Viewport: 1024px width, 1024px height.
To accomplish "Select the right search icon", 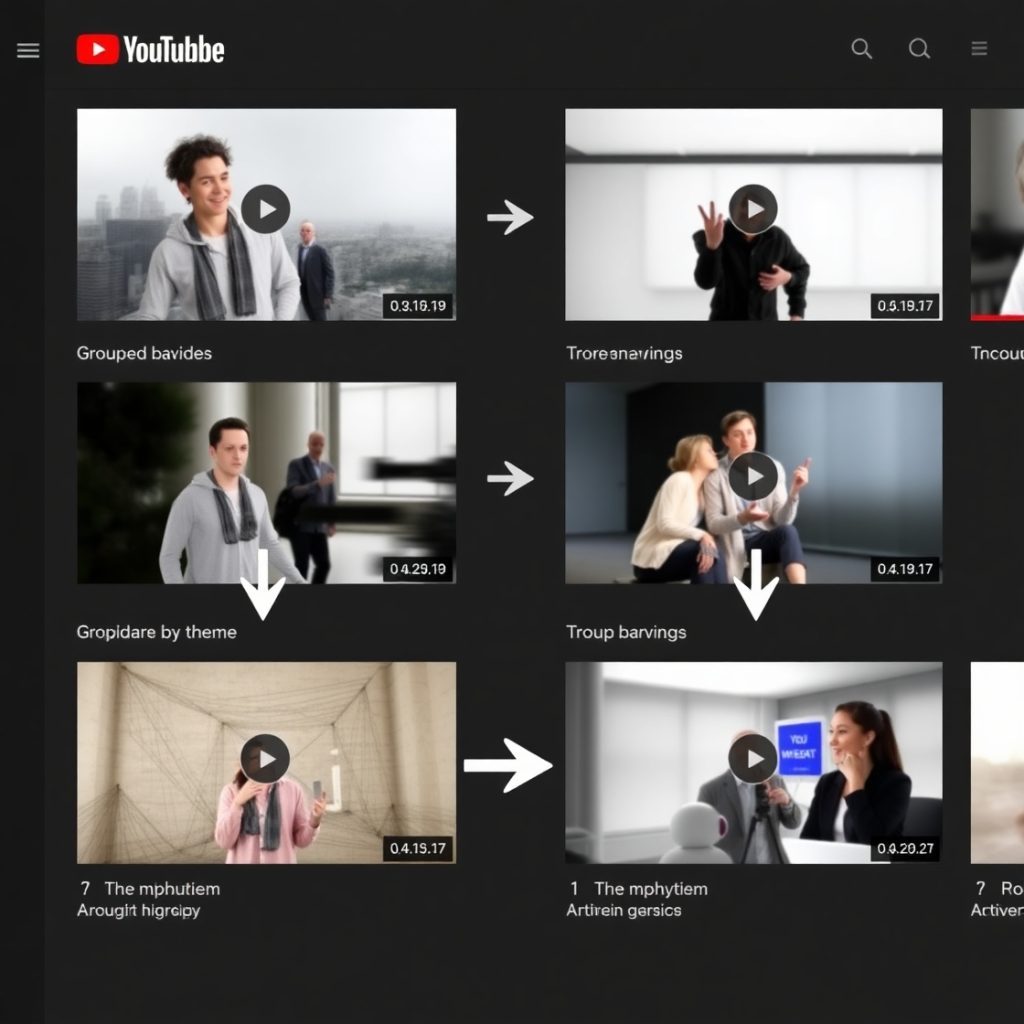I will tap(918, 48).
